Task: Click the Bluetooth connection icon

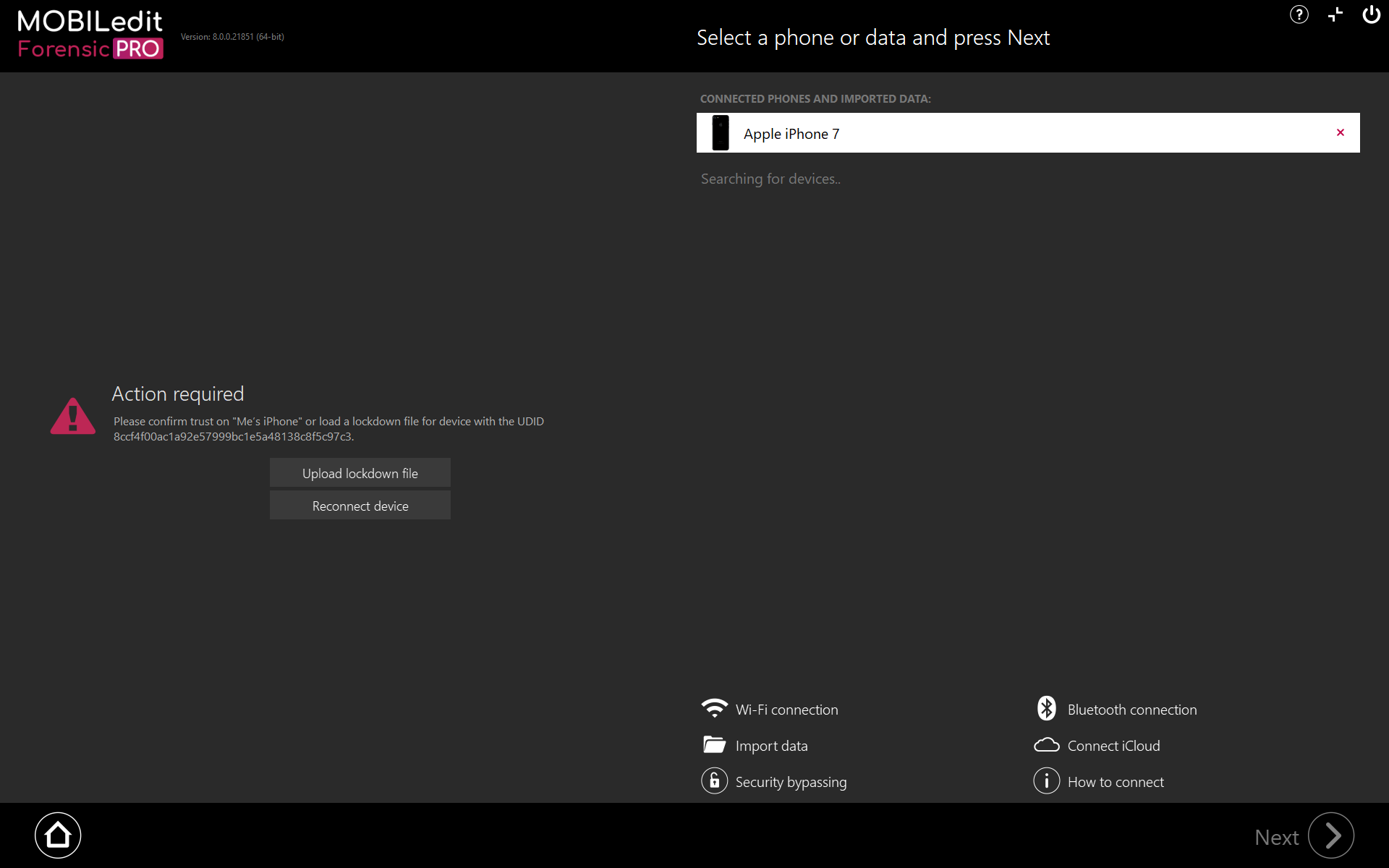Action: [1046, 709]
